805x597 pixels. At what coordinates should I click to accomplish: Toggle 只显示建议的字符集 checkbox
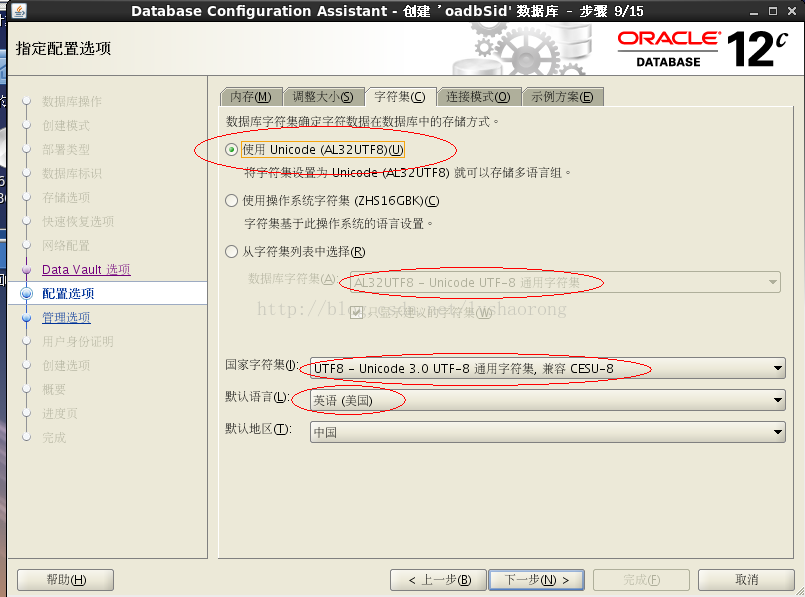(356, 312)
